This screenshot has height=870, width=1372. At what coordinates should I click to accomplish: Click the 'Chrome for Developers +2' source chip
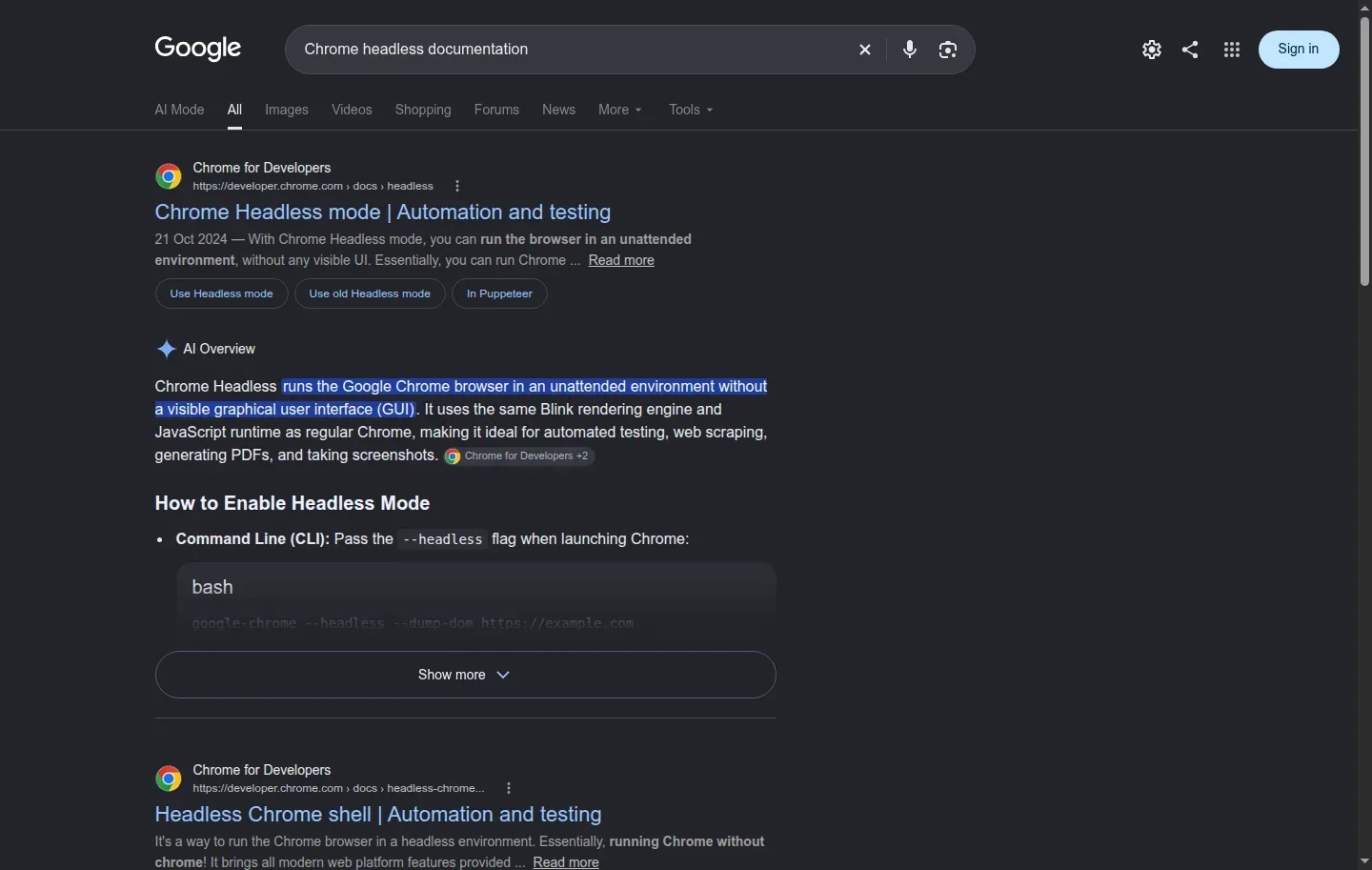(519, 456)
